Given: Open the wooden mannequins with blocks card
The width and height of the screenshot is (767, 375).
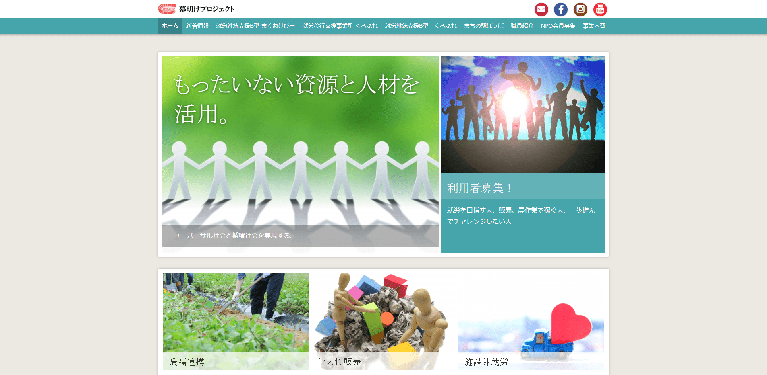Looking at the screenshot, I should (383, 321).
